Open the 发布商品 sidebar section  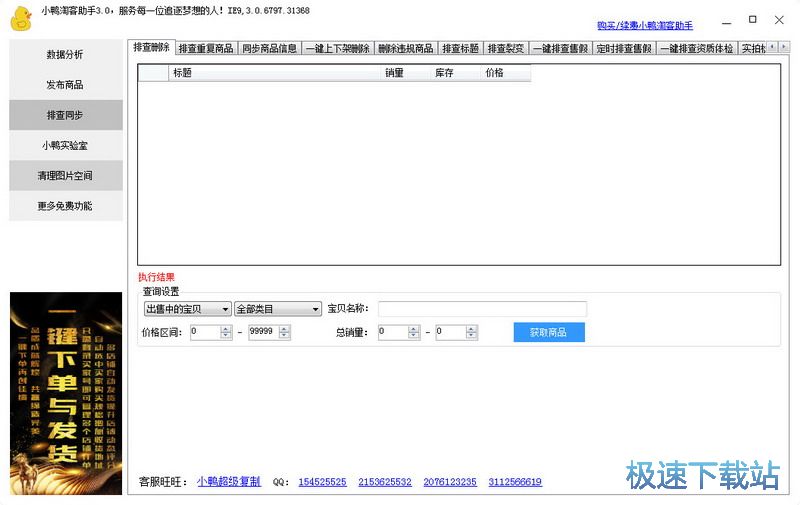[x=65, y=85]
